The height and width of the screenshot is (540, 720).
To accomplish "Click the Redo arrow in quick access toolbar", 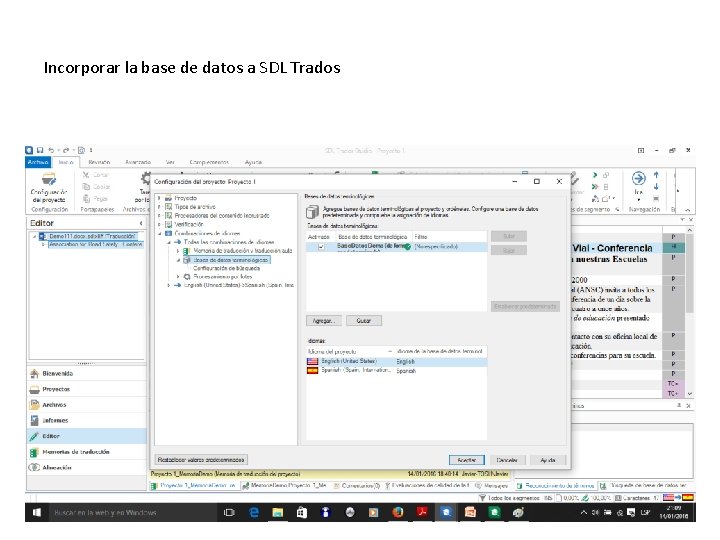I will [x=66, y=150].
